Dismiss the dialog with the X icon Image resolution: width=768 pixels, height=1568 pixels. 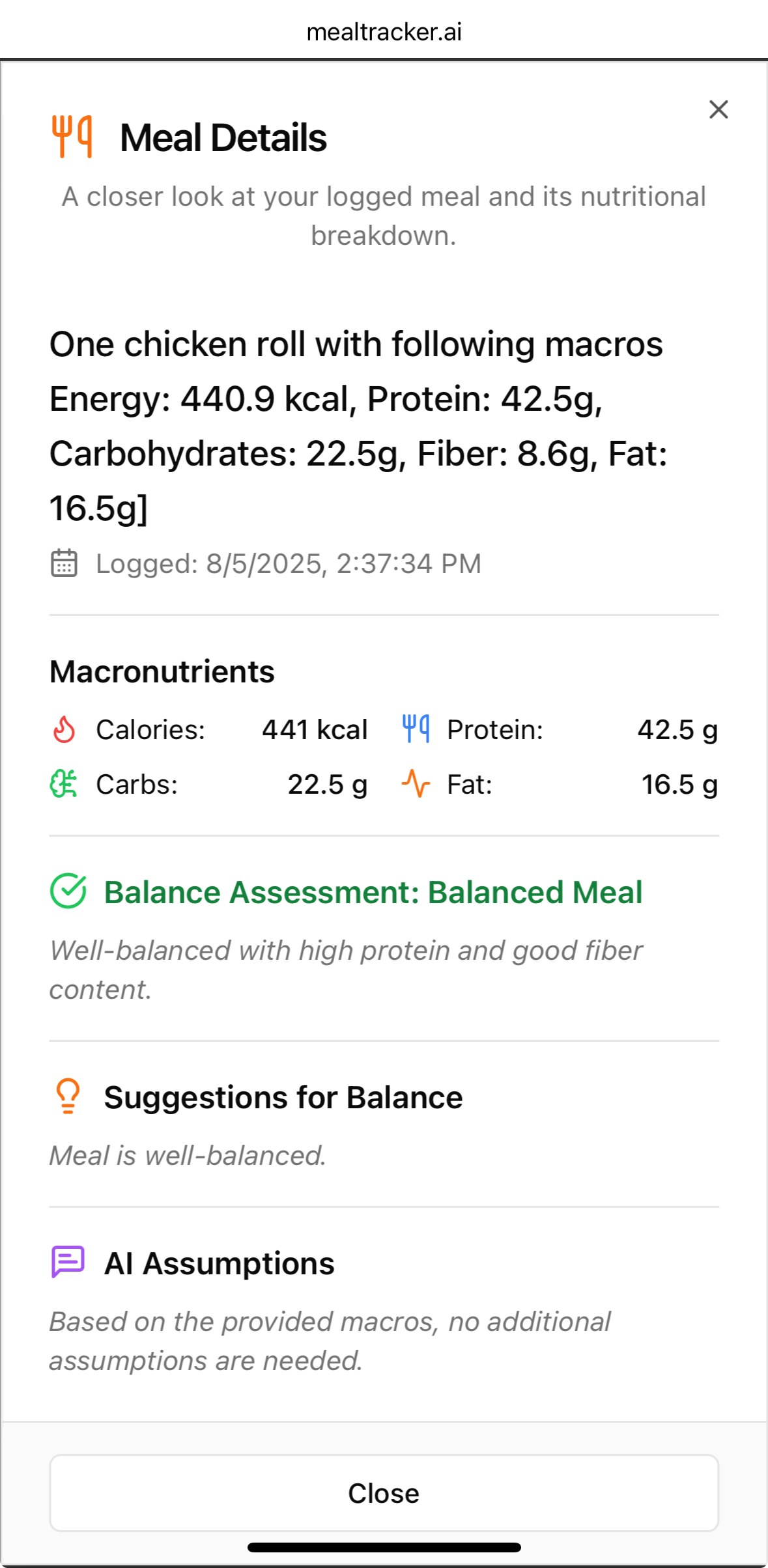tap(718, 109)
